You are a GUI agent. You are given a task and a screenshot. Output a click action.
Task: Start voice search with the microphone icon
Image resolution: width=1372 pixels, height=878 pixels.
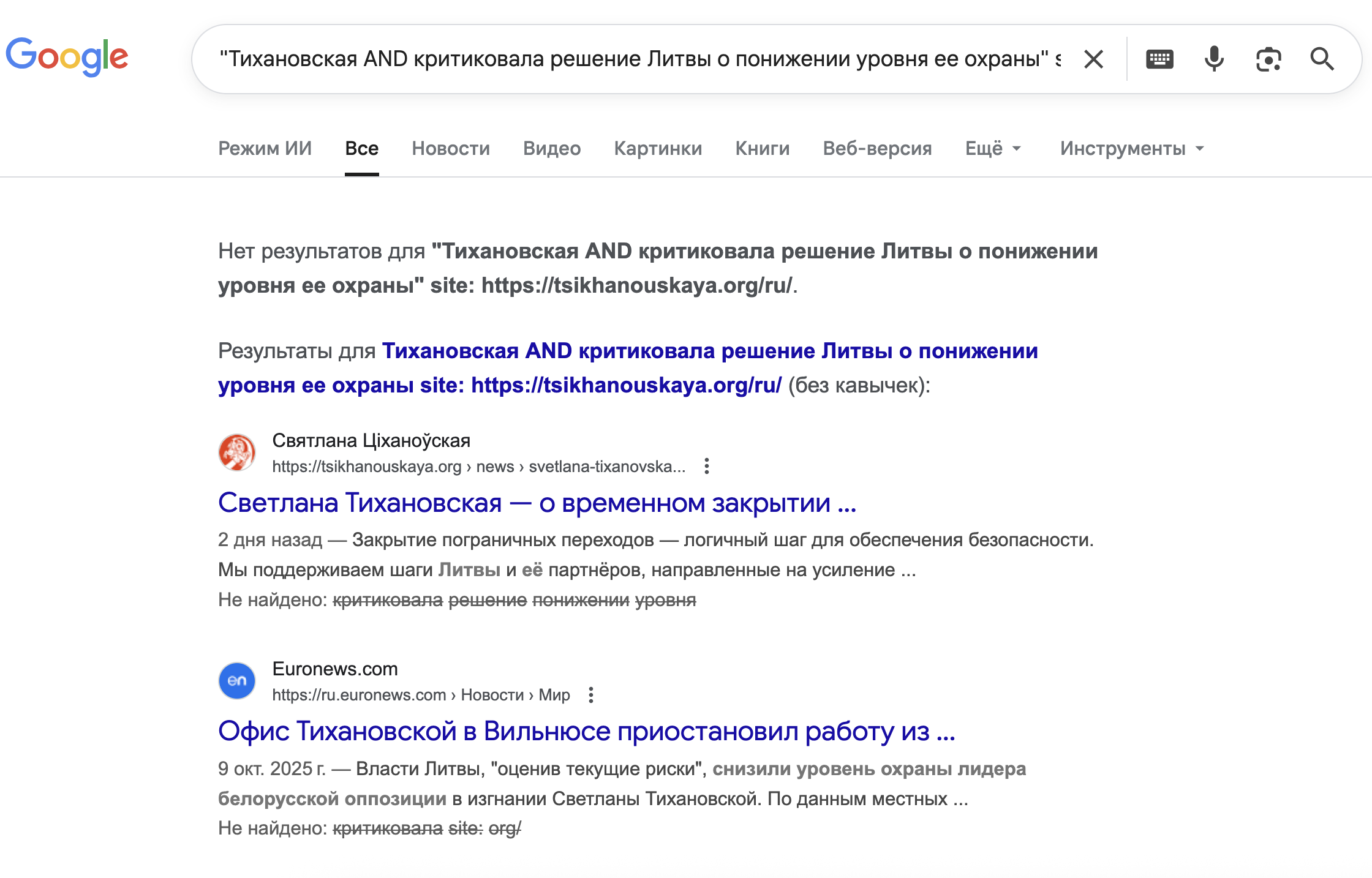click(1213, 59)
